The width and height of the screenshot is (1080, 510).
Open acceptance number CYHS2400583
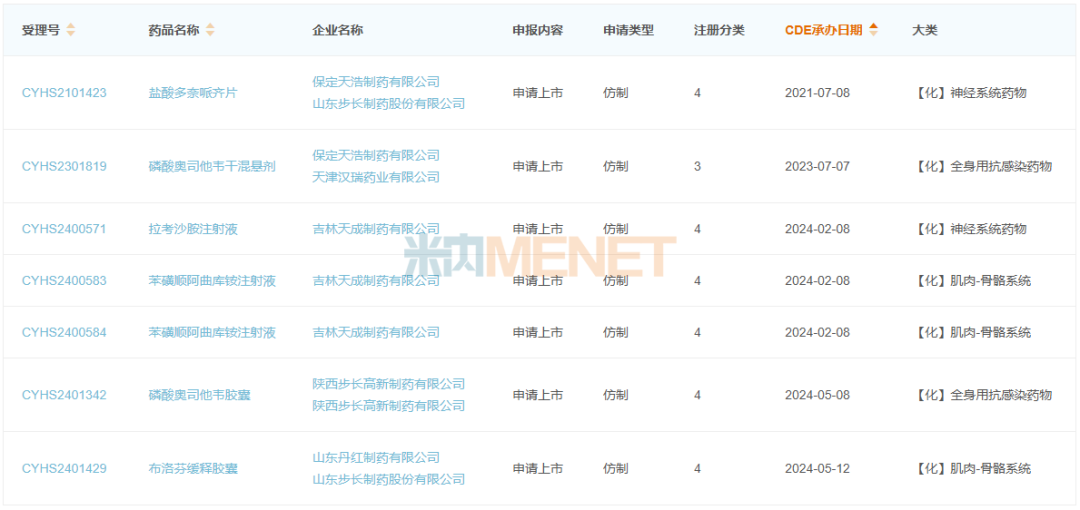coord(64,280)
